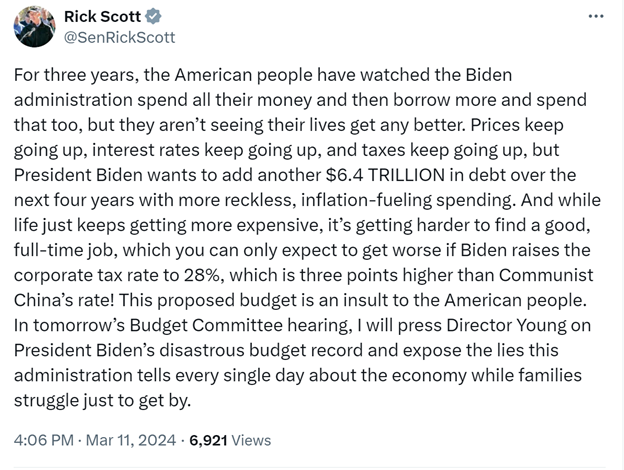Open the three-dot more options menu
The image size is (624, 470).
point(596,16)
